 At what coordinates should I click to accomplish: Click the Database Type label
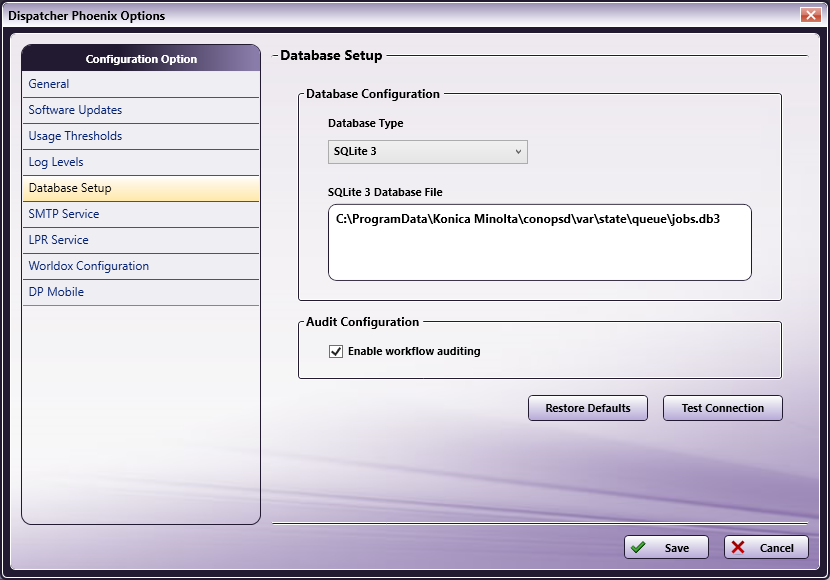click(366, 123)
